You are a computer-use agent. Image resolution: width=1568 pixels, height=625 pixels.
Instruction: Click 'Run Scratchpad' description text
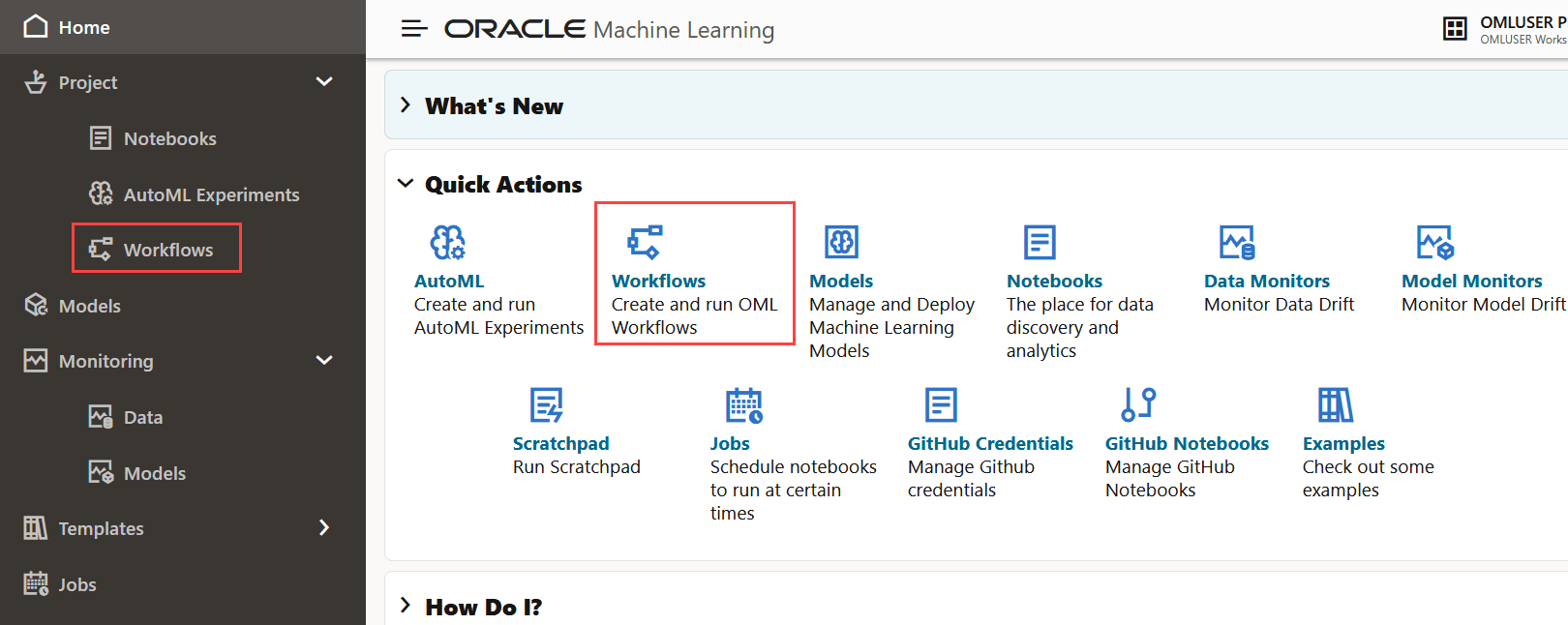coord(577,467)
